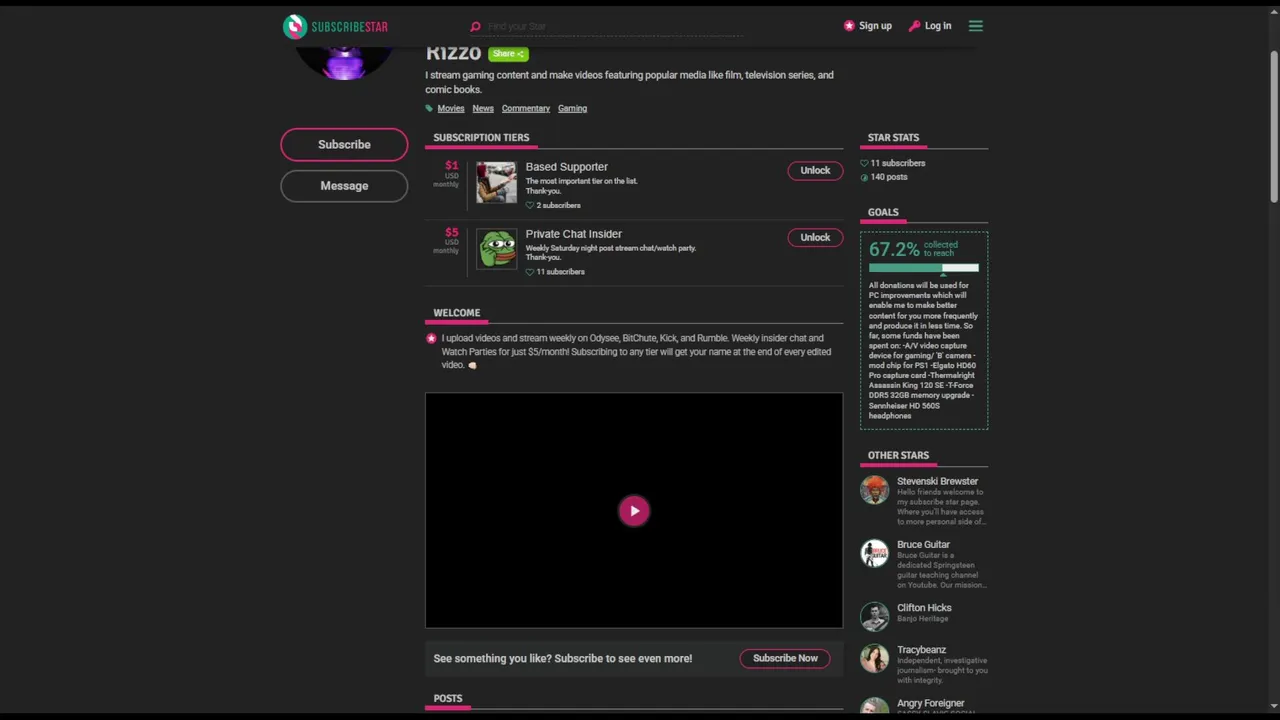
Task: Open Stevenski Brewster's avatar
Action: (x=875, y=490)
